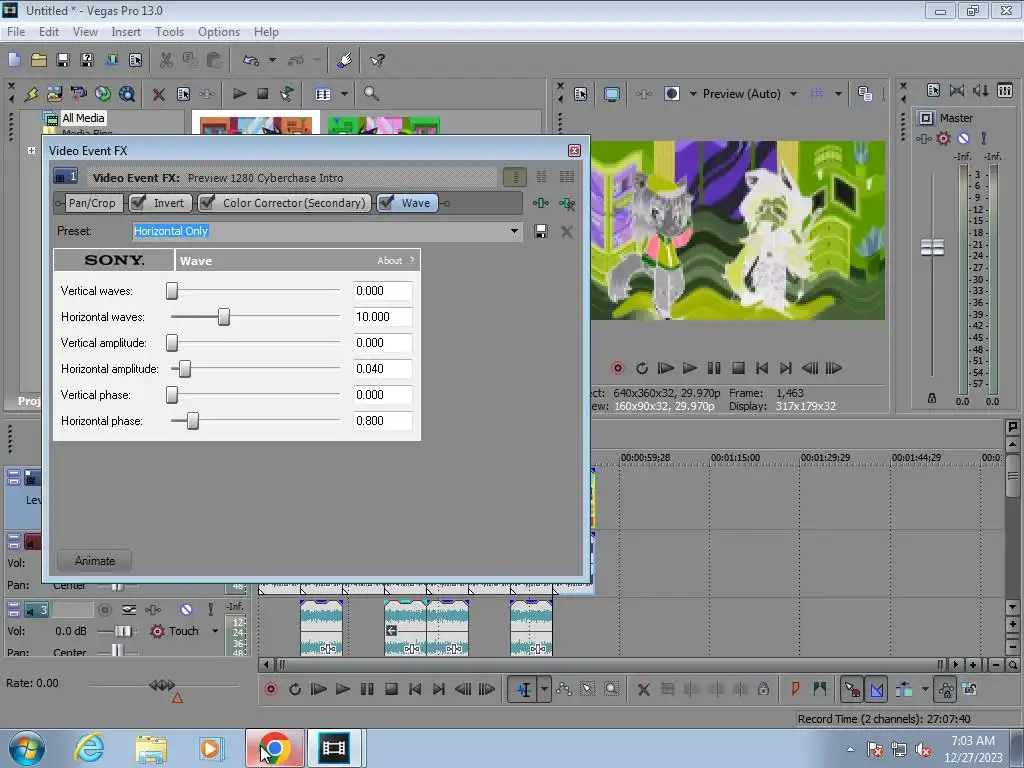Click the Animate button
The height and width of the screenshot is (768, 1024).
tap(95, 561)
